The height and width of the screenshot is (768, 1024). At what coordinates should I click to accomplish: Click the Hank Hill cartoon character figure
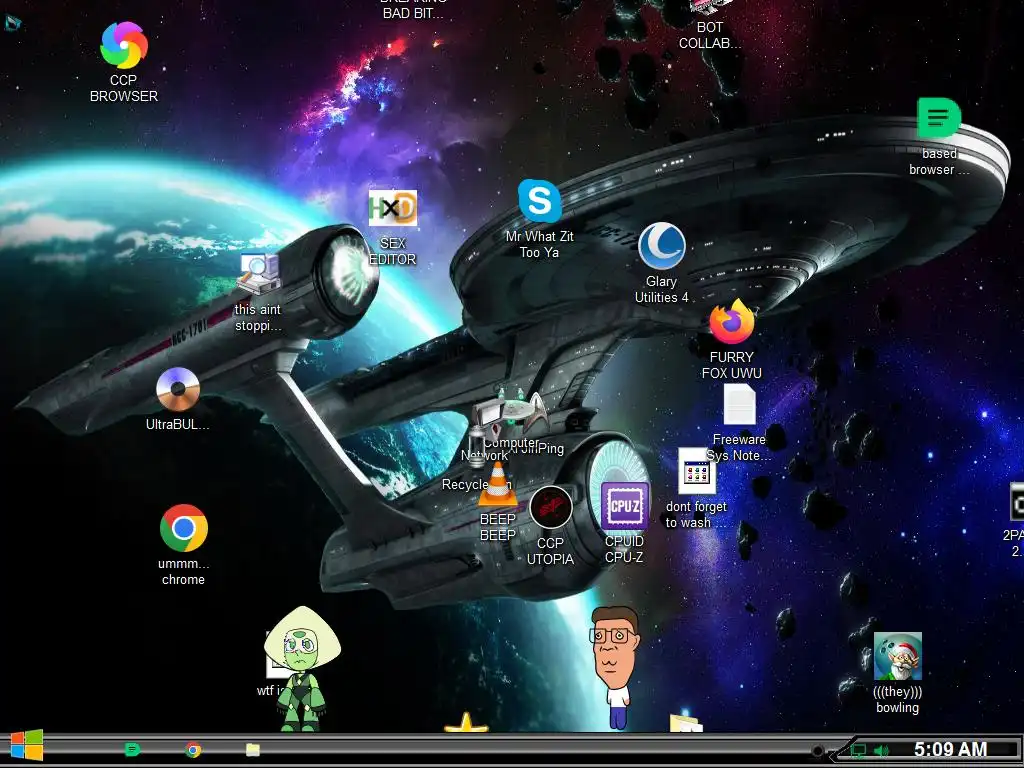(614, 667)
